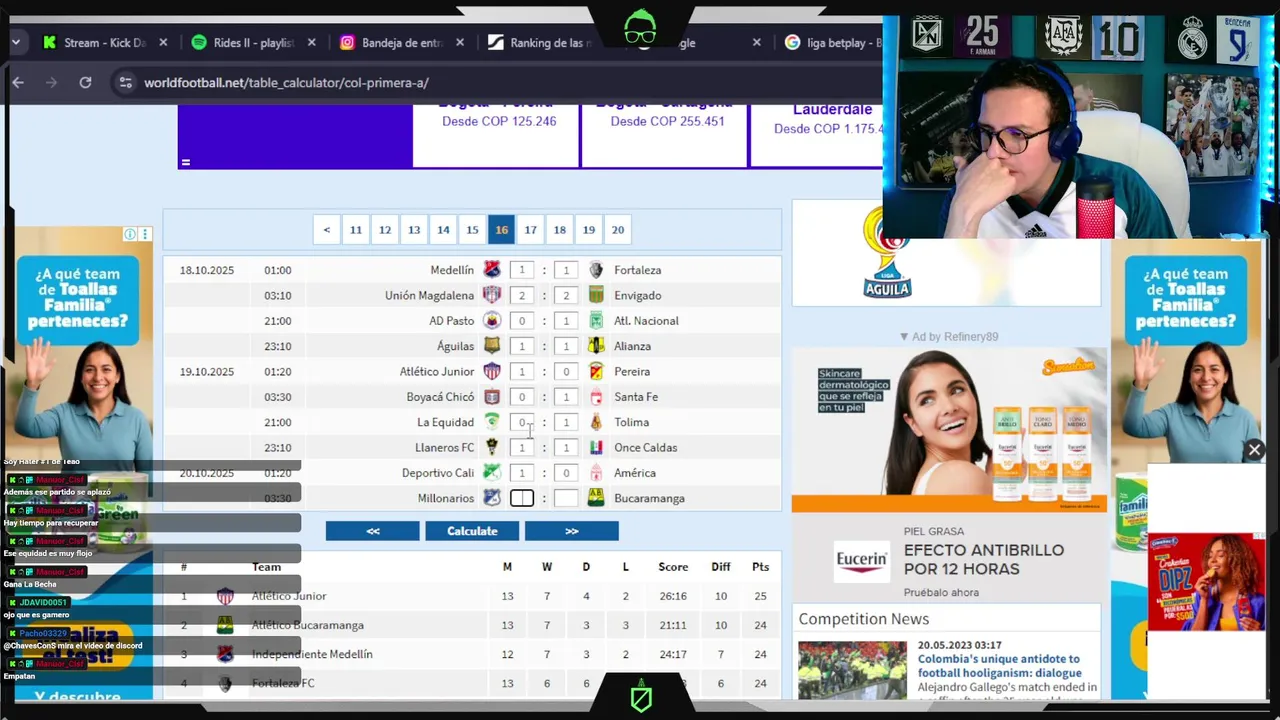Click the 'Pts' column header
1280x720 pixels.
[761, 567]
